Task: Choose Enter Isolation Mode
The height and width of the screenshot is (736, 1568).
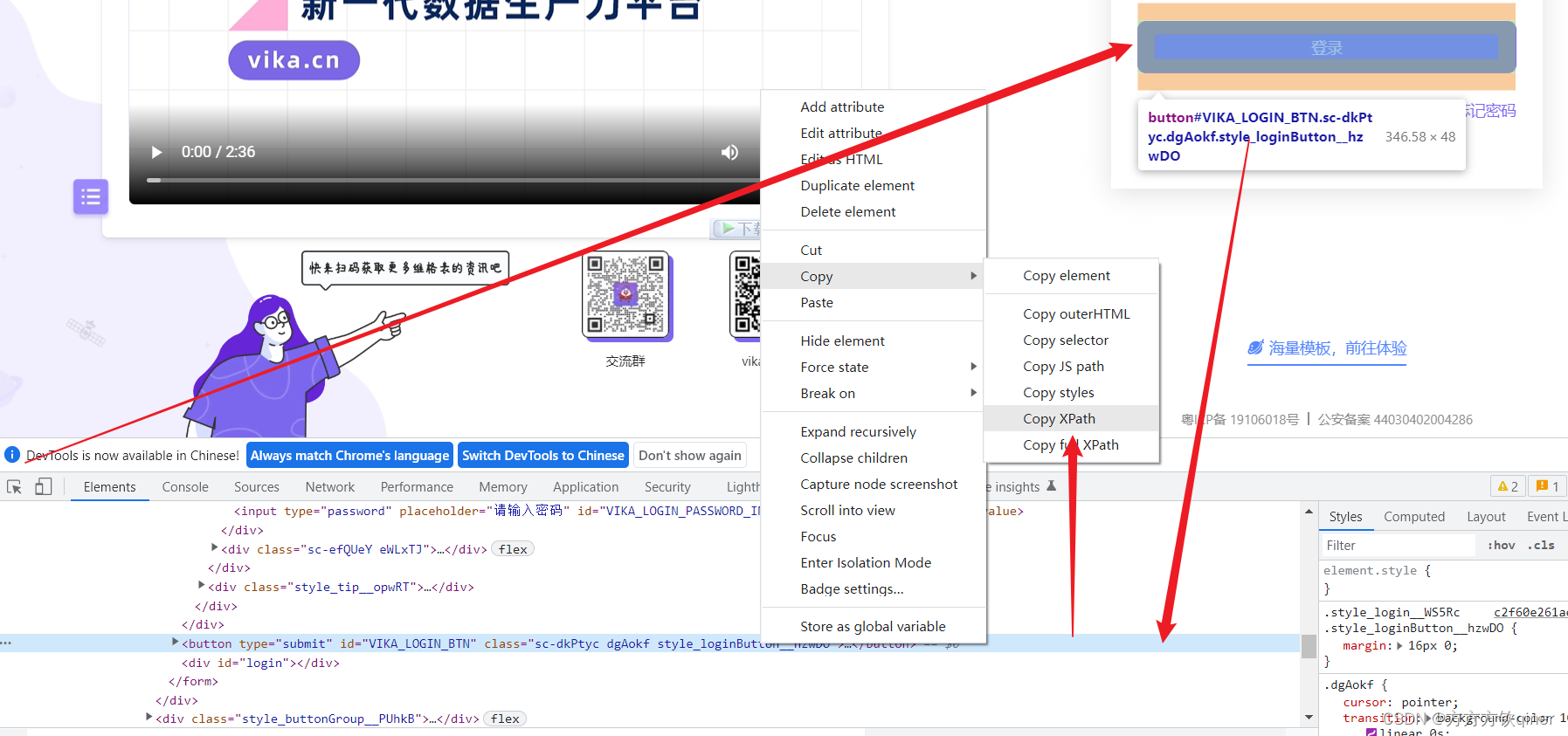Action: 874,562
